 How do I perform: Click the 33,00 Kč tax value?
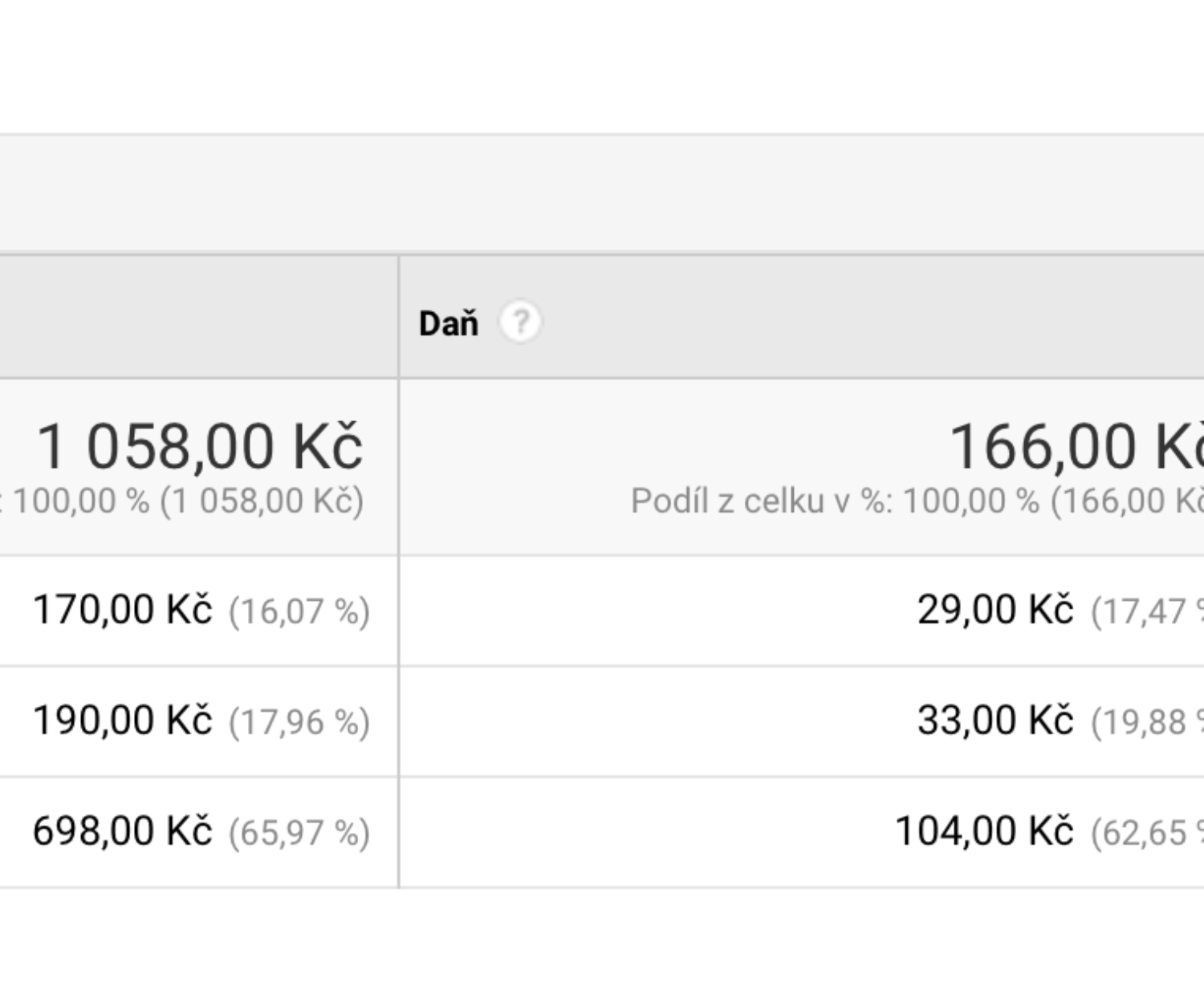(995, 721)
